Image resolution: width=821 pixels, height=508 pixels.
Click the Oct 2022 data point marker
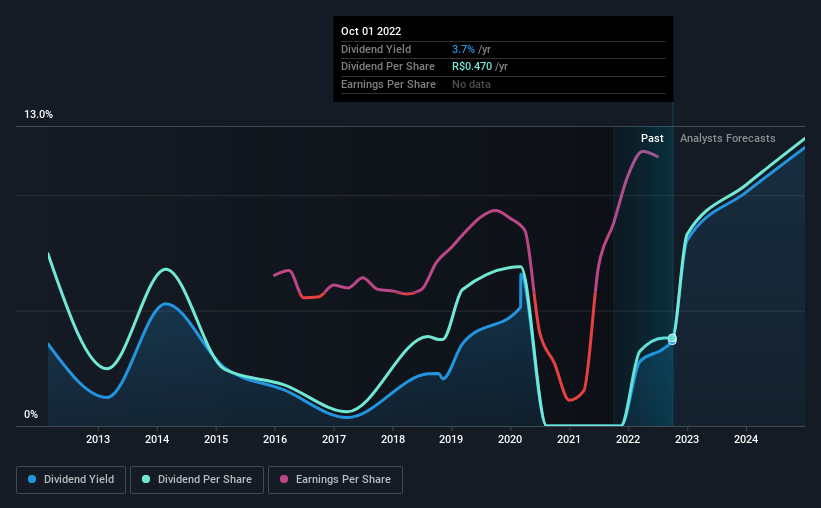672,339
